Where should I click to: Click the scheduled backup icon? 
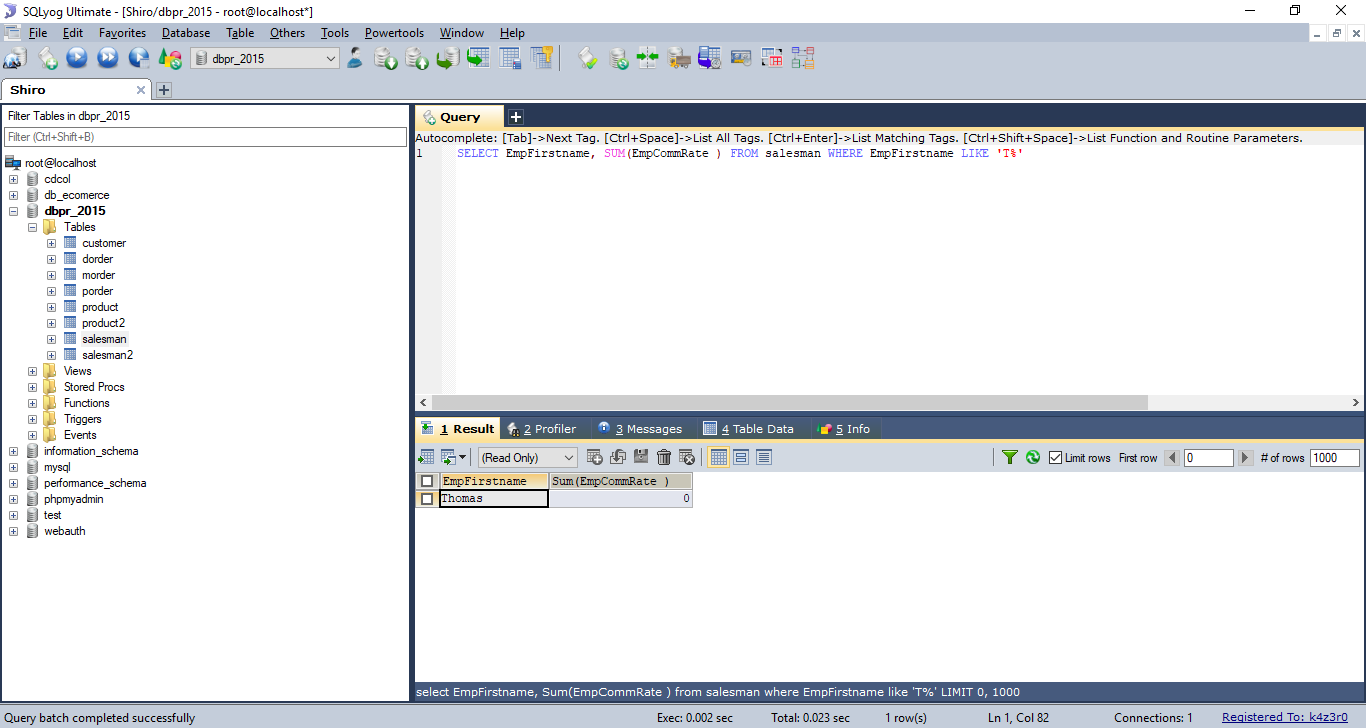[x=710, y=58]
